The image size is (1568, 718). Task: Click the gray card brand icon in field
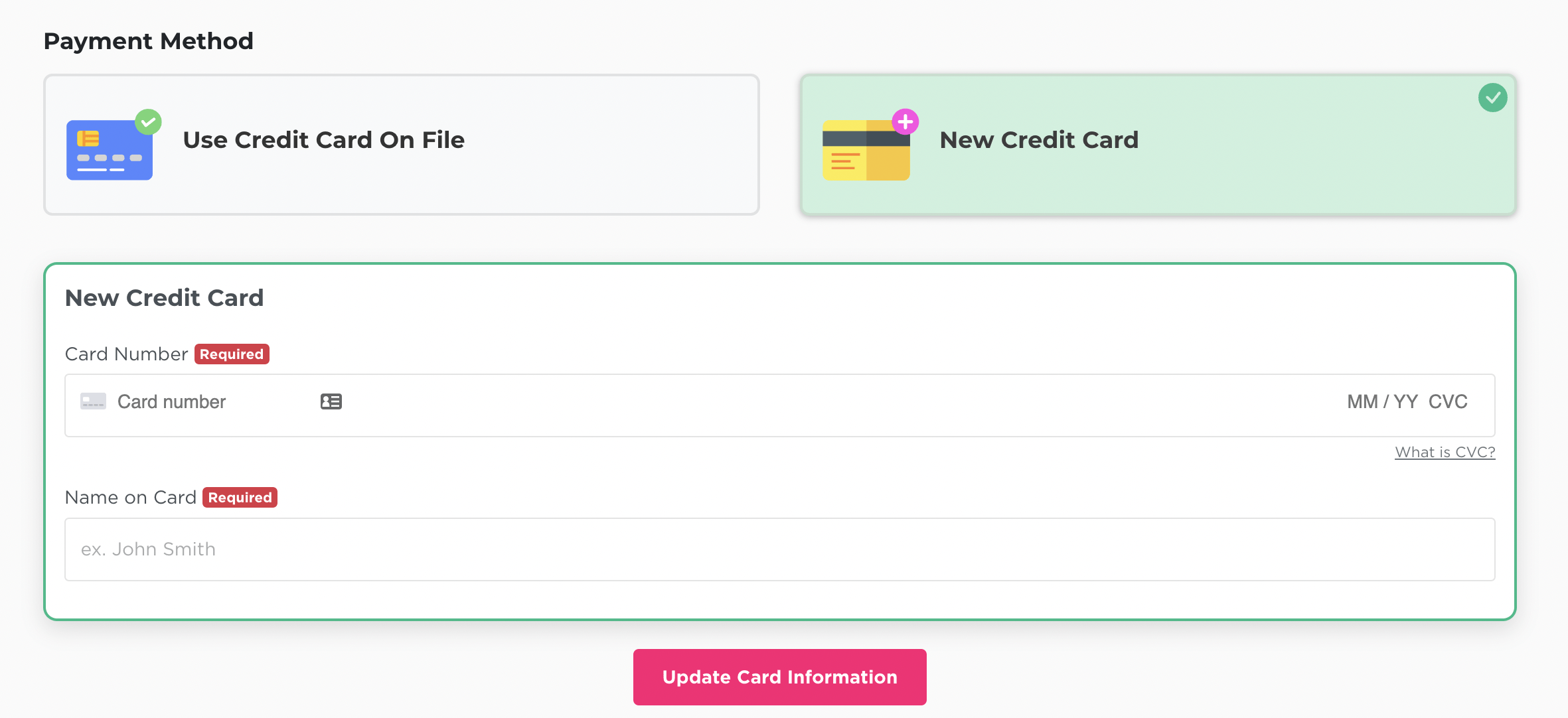tap(93, 401)
